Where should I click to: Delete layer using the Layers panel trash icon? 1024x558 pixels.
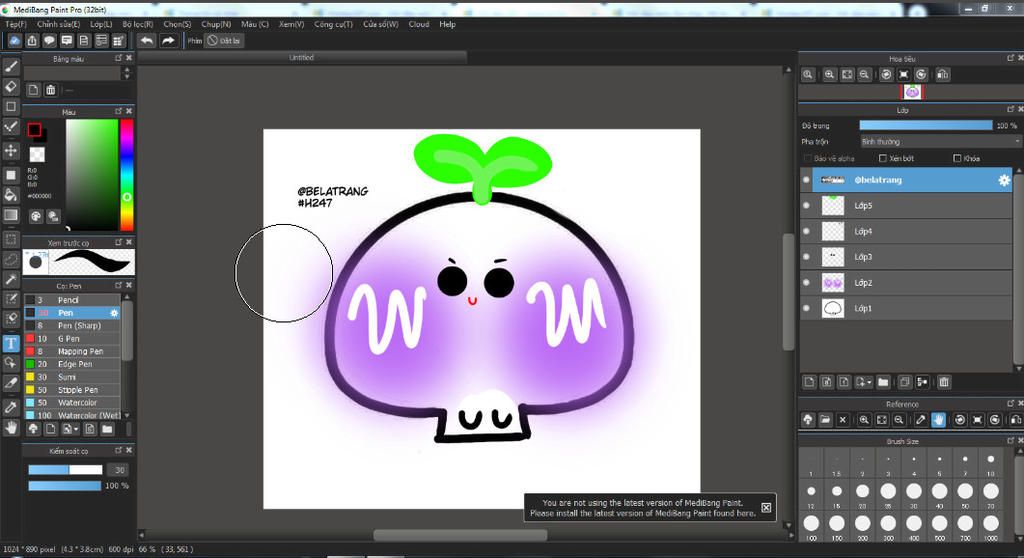[x=944, y=382]
